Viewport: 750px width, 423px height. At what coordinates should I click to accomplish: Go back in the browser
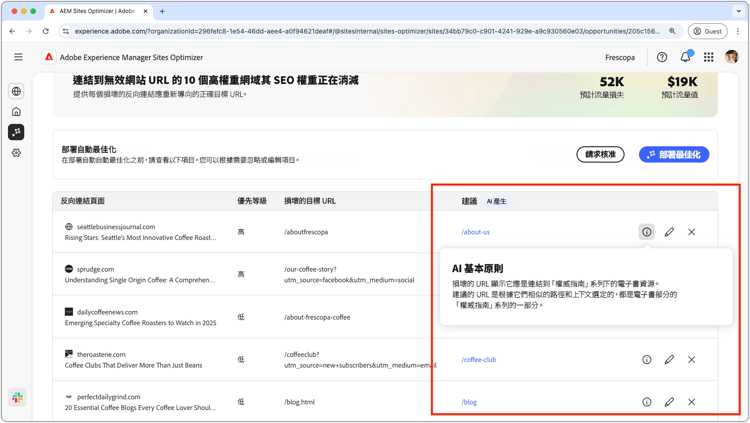point(12,31)
